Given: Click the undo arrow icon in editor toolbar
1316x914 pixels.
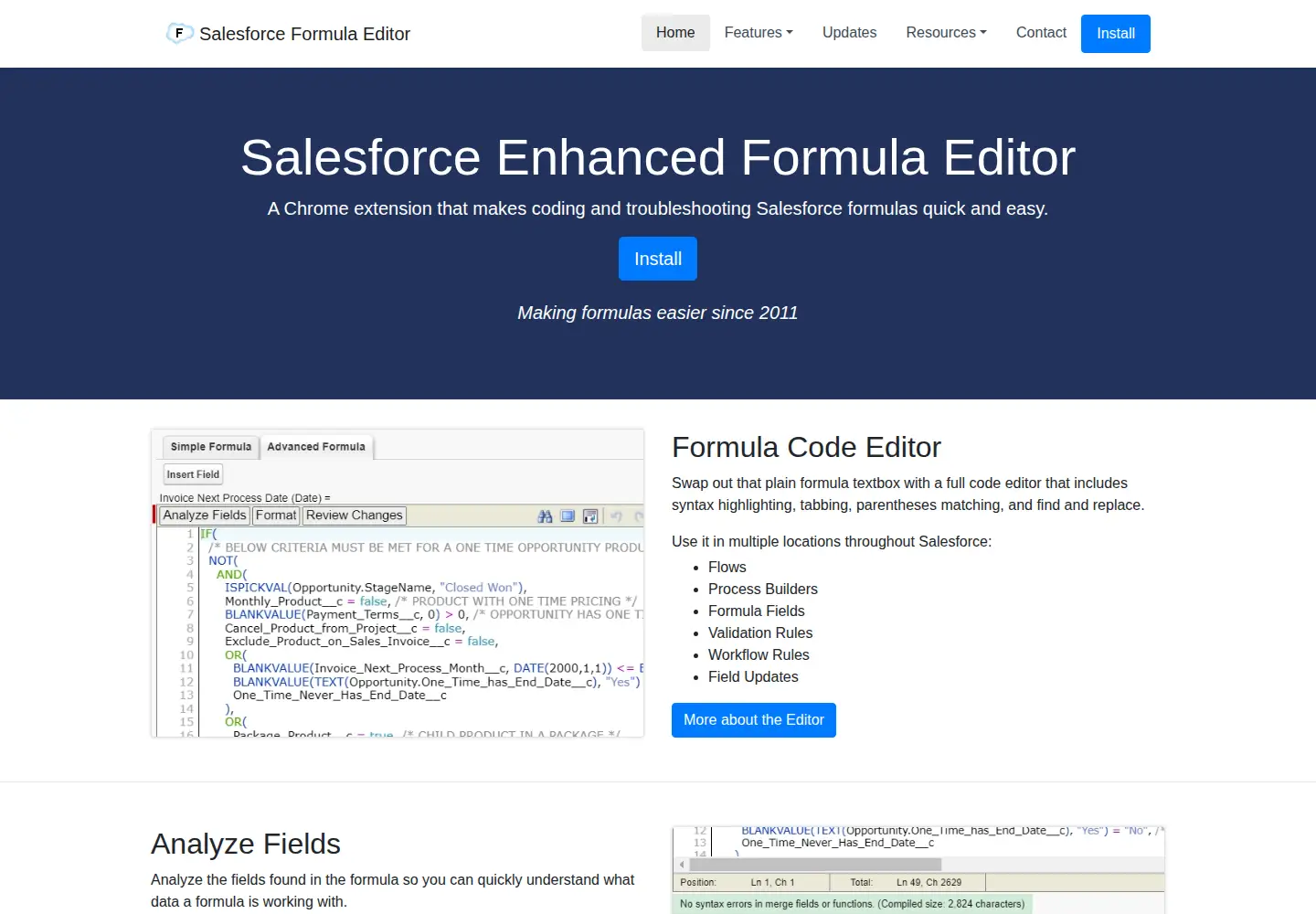Looking at the screenshot, I should pos(616,516).
